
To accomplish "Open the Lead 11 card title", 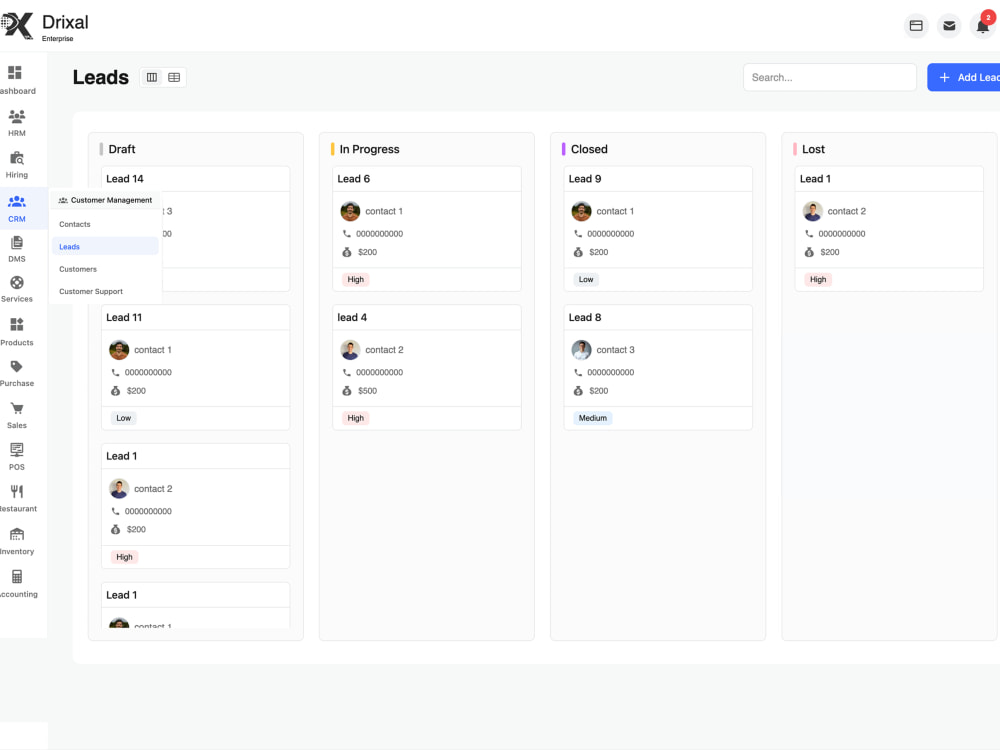I will tap(124, 318).
